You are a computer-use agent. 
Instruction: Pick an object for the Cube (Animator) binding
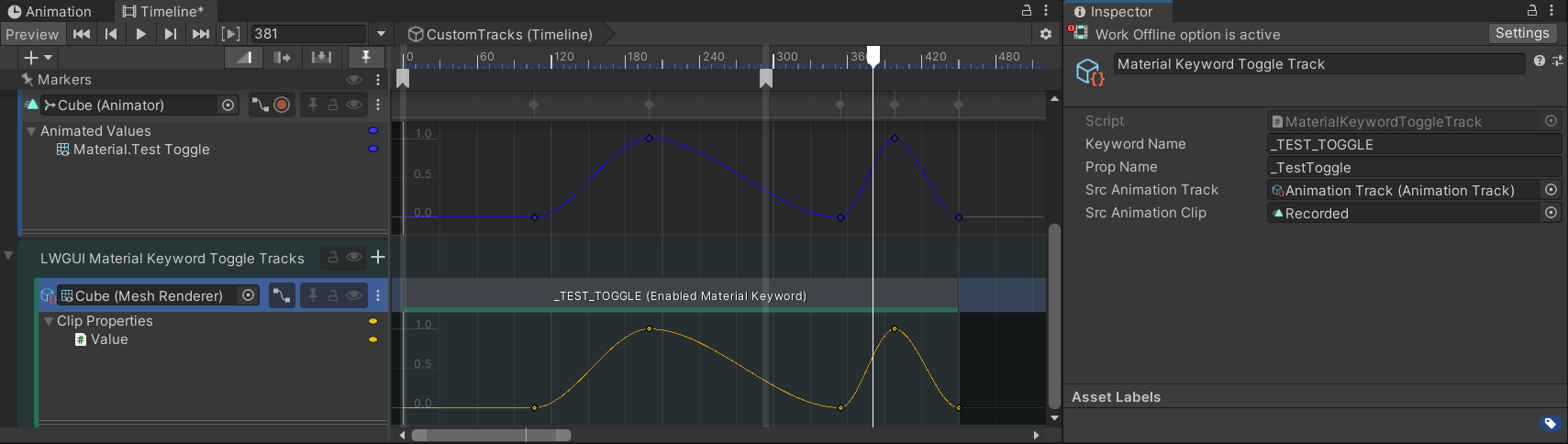[228, 105]
